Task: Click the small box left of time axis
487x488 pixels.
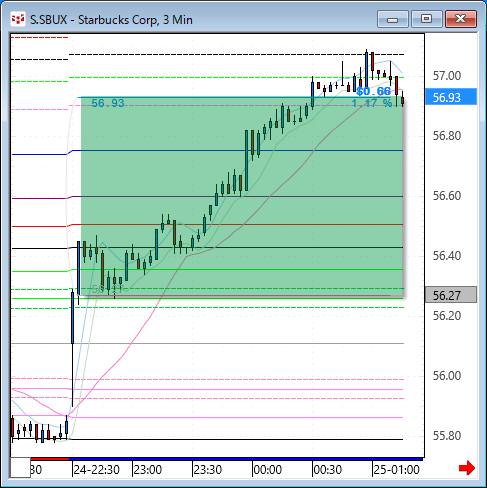Action: click(20, 468)
